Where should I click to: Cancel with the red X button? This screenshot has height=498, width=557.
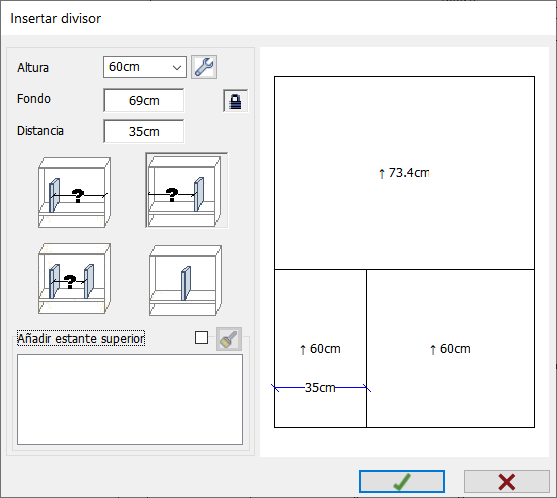tap(507, 482)
